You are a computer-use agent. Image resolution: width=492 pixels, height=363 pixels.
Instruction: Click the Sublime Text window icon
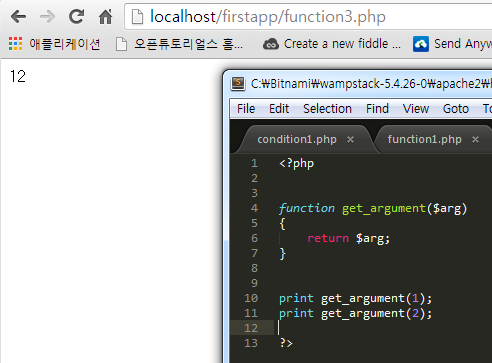[238, 83]
